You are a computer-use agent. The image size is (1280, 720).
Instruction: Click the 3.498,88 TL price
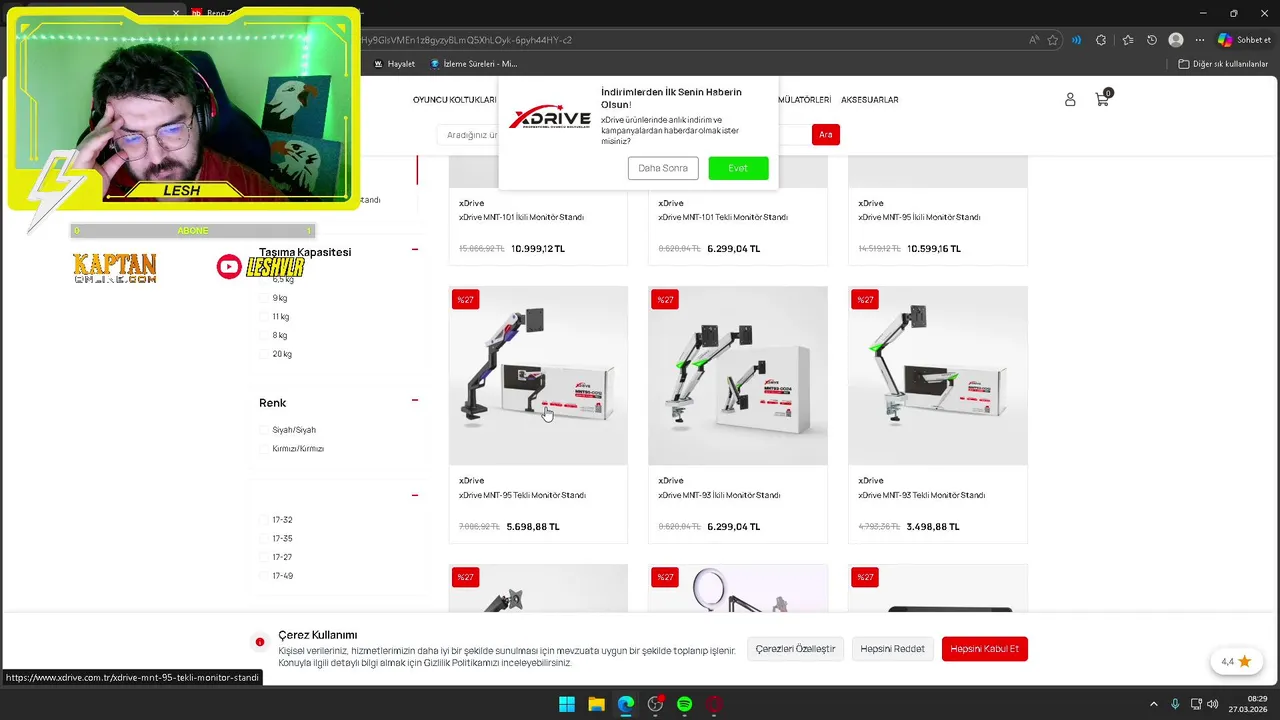coord(933,527)
